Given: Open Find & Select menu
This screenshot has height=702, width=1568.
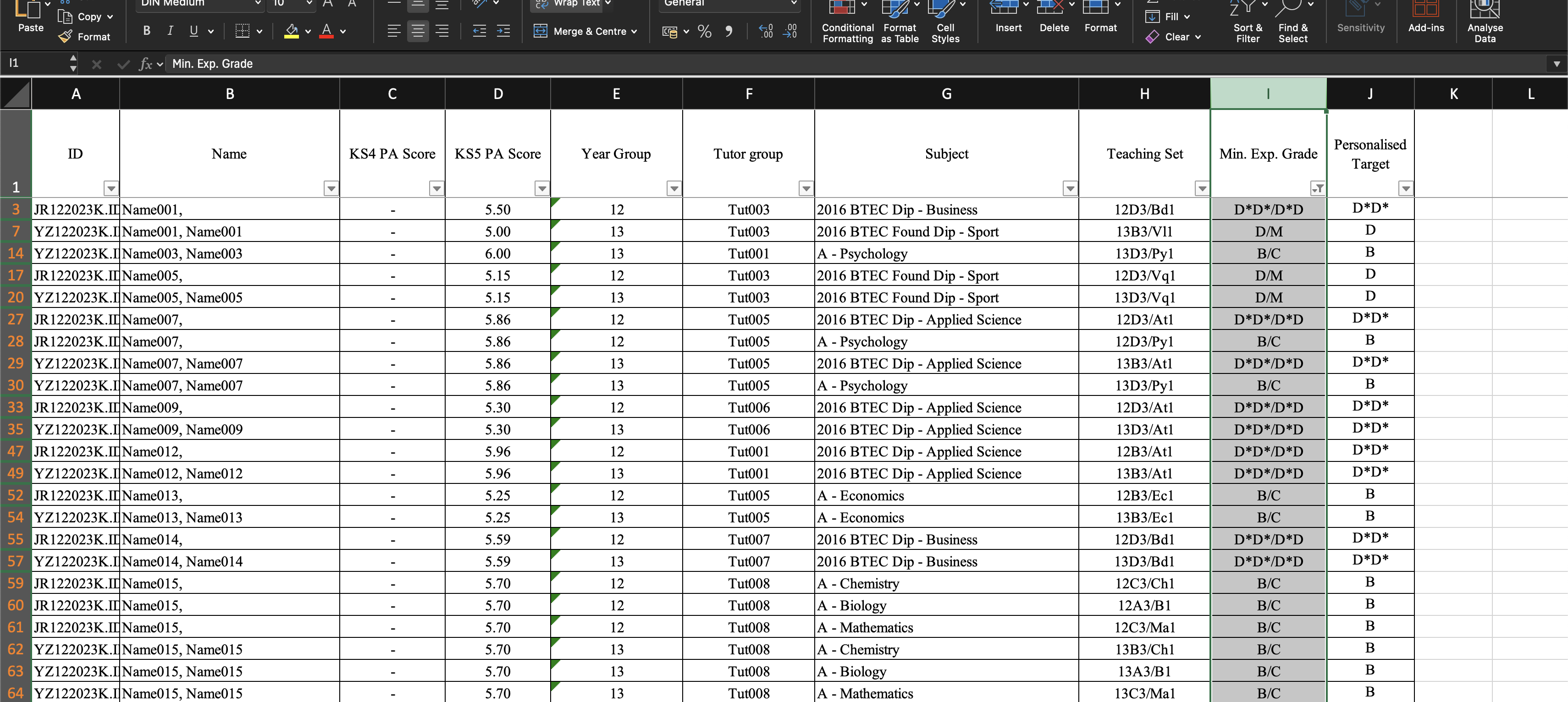Looking at the screenshot, I should tap(1293, 23).
